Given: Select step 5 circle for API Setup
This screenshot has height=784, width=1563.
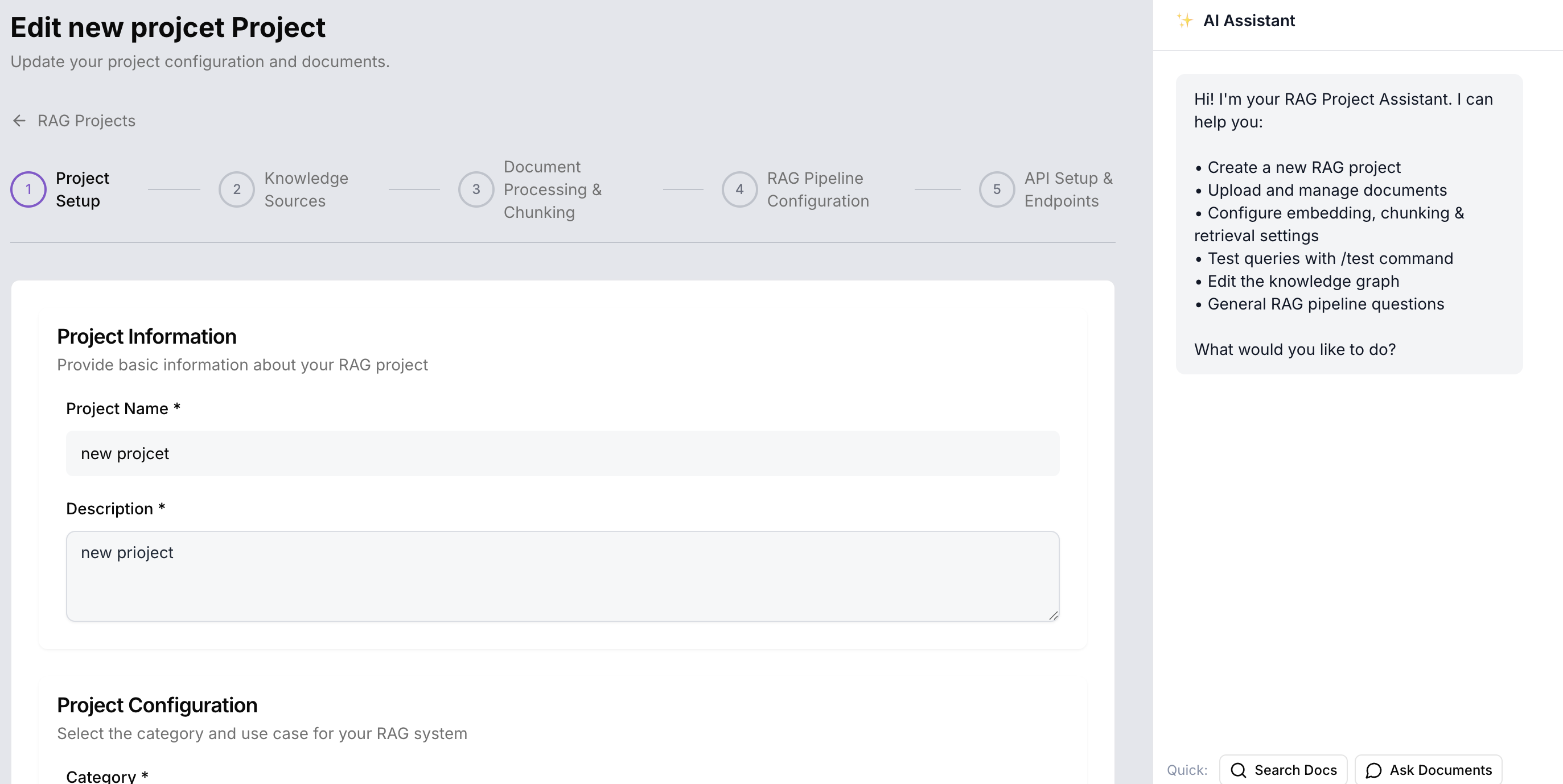Looking at the screenshot, I should [x=997, y=189].
